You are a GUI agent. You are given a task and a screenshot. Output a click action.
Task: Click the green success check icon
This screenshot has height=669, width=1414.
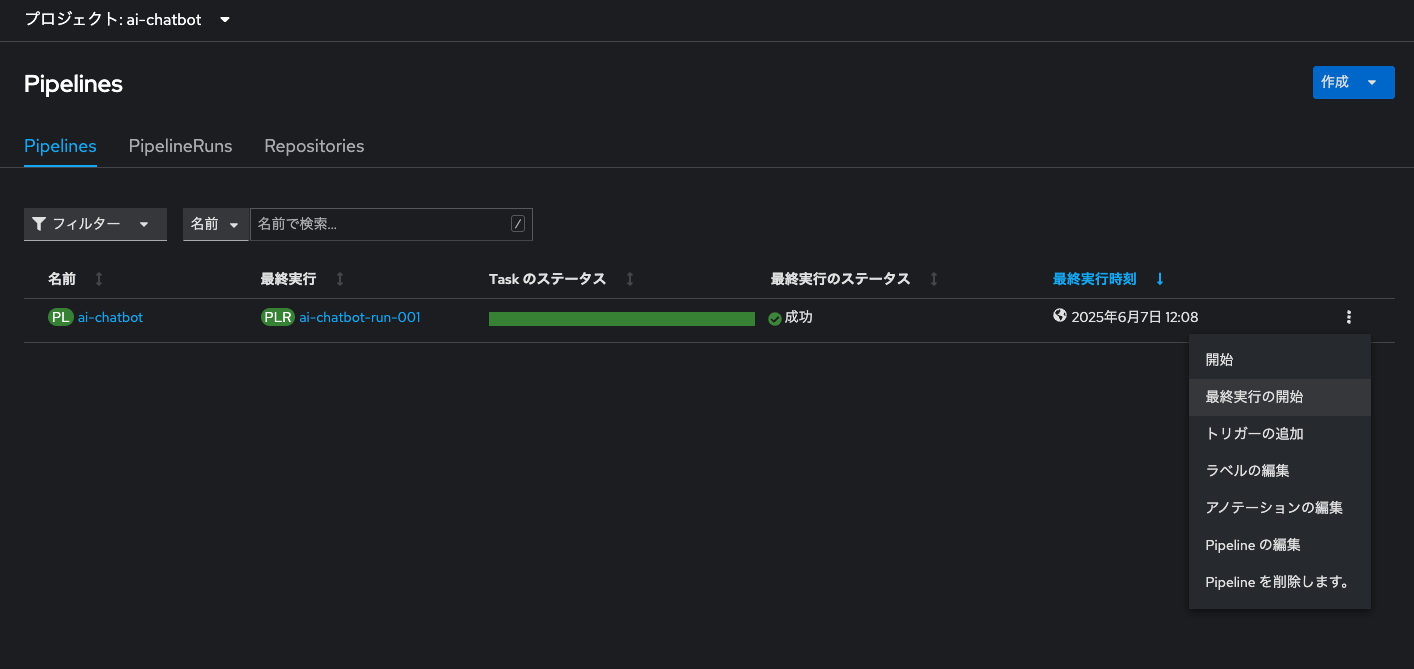coord(774,318)
